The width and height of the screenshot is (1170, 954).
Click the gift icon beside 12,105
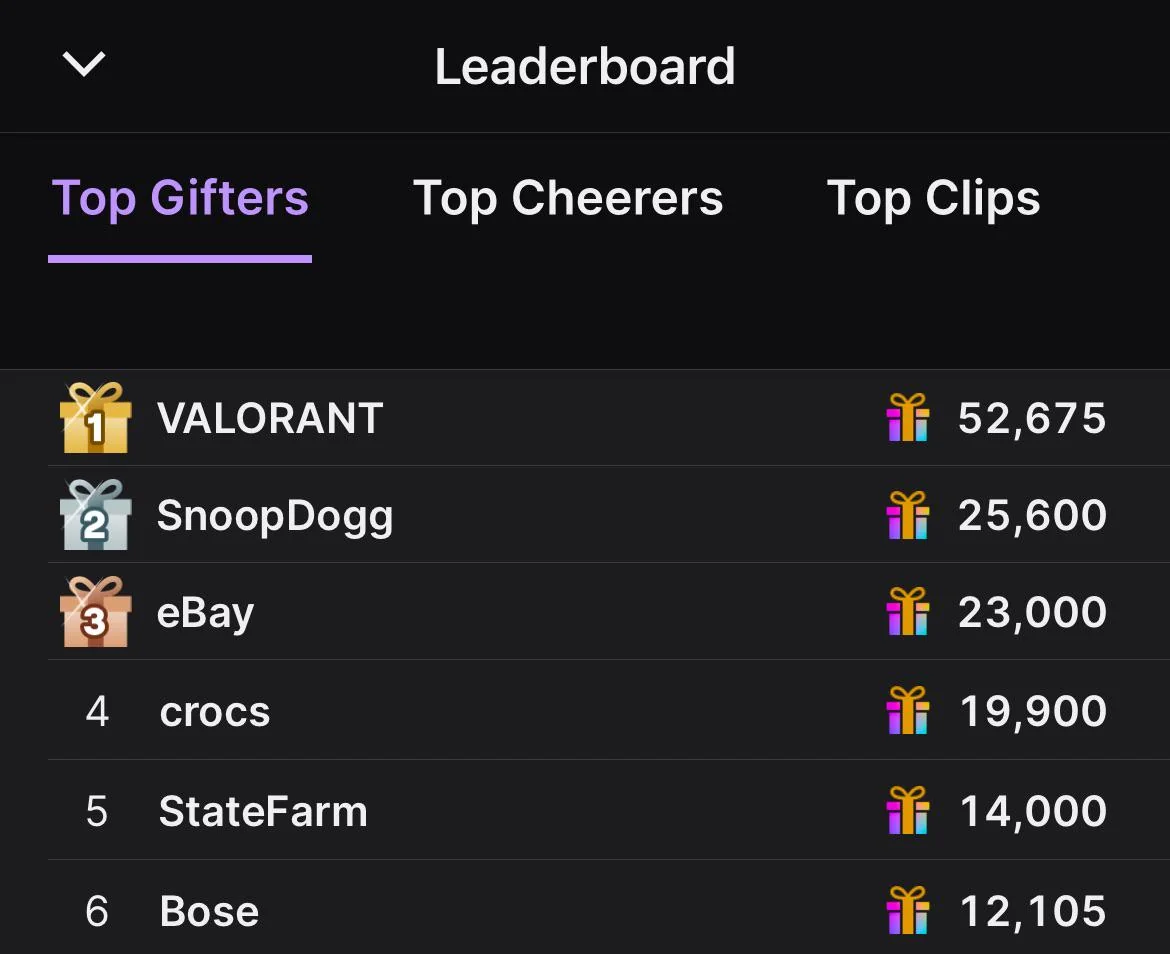click(x=907, y=910)
